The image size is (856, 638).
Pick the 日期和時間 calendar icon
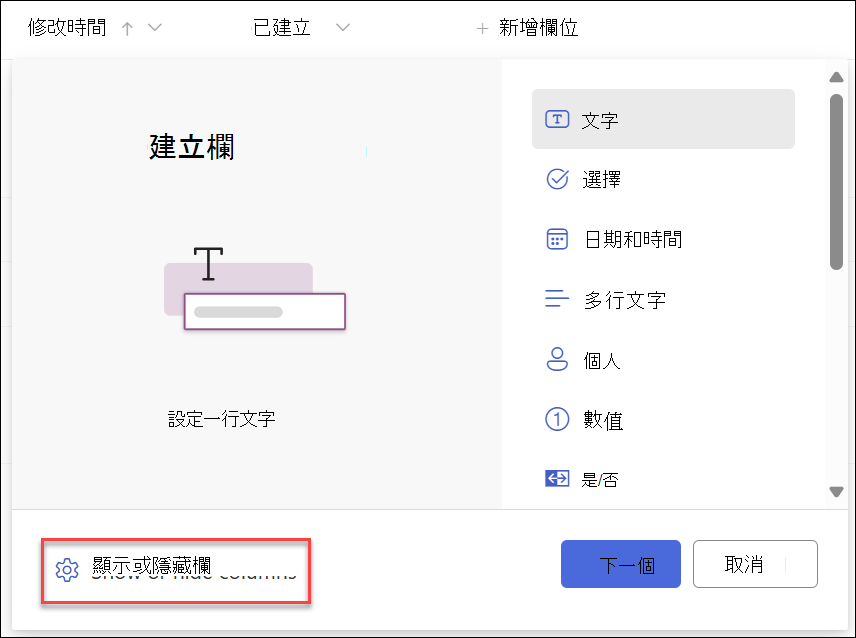pyautogui.click(x=557, y=239)
